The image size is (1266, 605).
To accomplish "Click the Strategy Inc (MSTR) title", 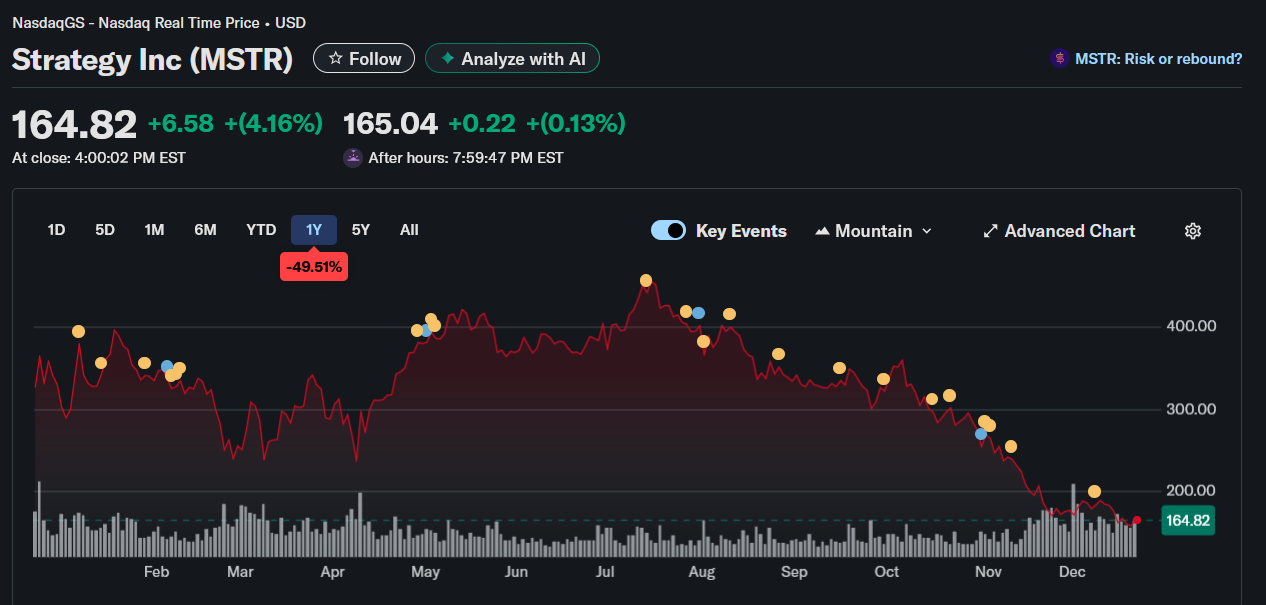I will [x=152, y=59].
